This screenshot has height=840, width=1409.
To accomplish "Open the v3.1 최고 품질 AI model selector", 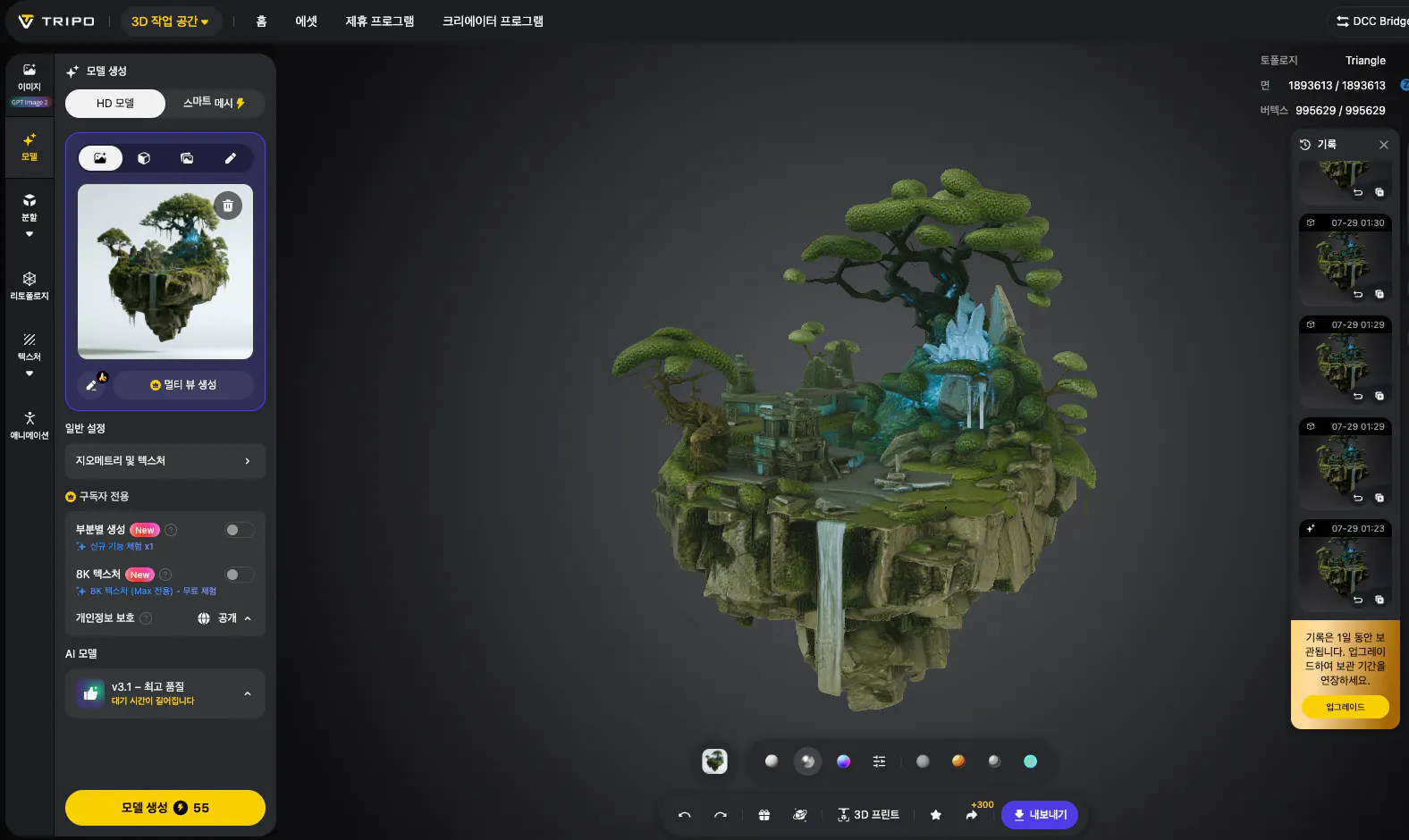I will (x=165, y=693).
